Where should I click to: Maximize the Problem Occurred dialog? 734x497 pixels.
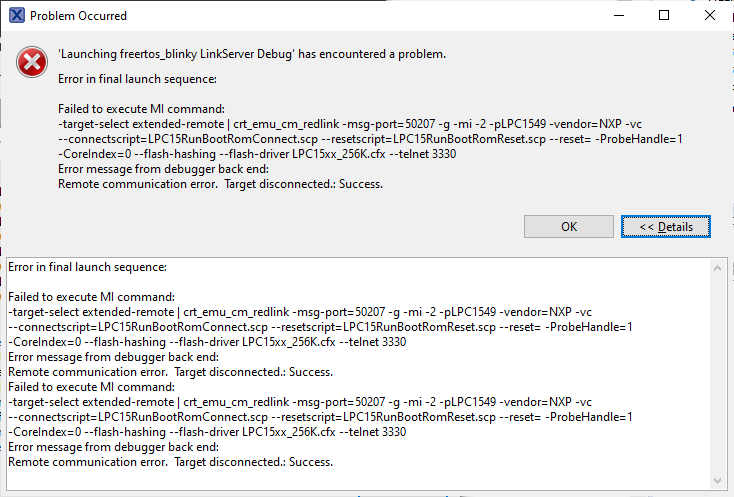pyautogui.click(x=664, y=16)
